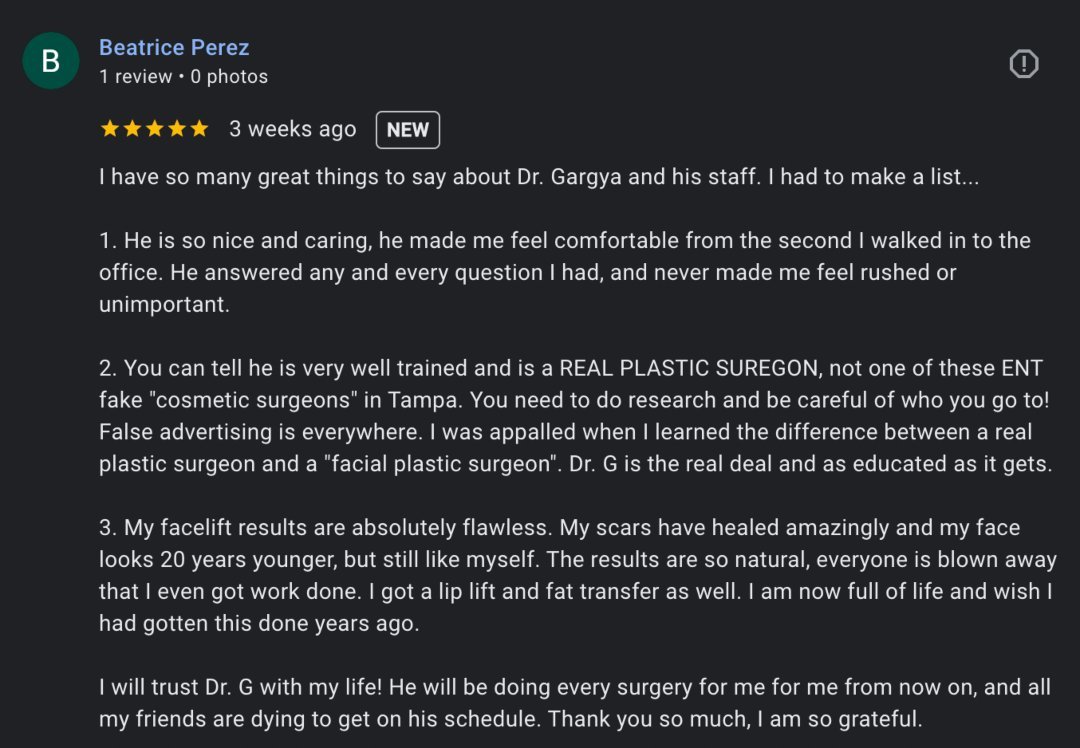Click the "REAL PLASTIC SUREGON" capitalized text

point(688,368)
